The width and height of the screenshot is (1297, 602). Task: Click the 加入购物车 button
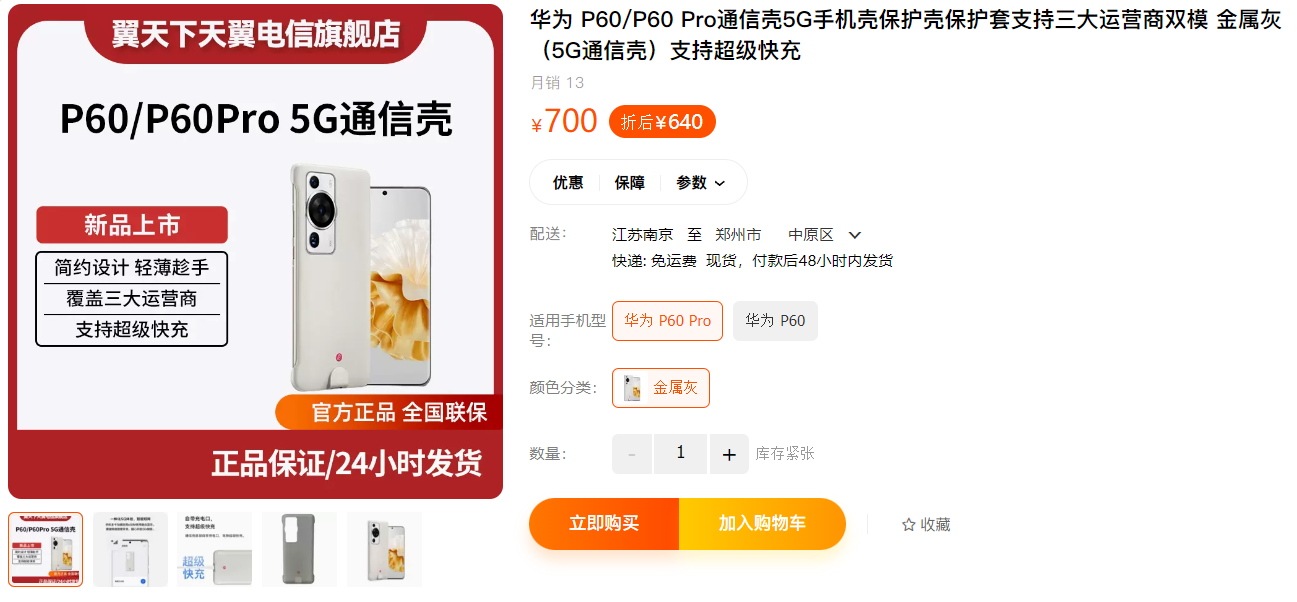[762, 524]
